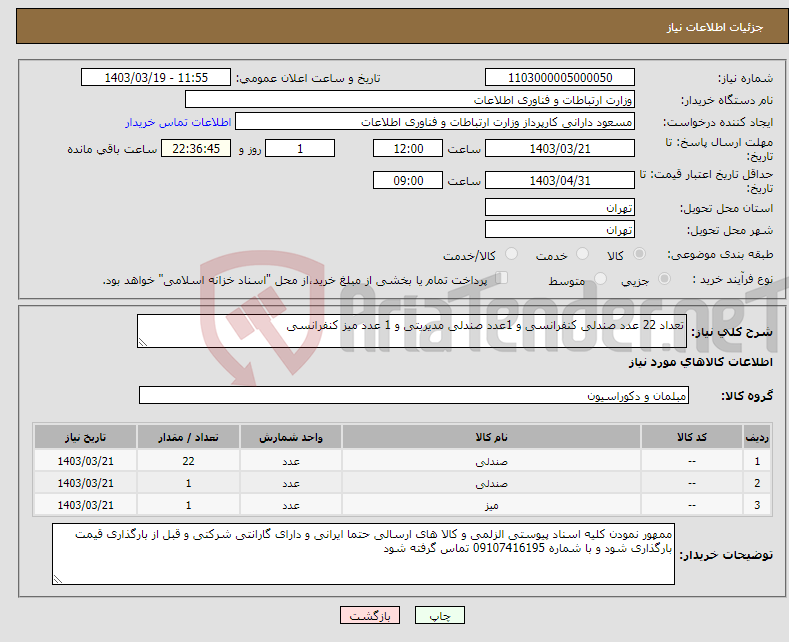Image resolution: width=789 pixels, height=642 pixels.
Task: Select the کالا radio button
Action: coord(639,254)
